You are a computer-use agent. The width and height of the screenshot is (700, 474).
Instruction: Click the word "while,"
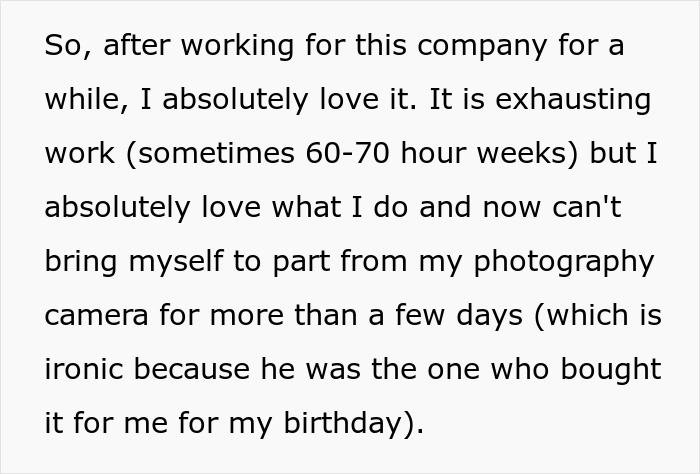coord(87,99)
